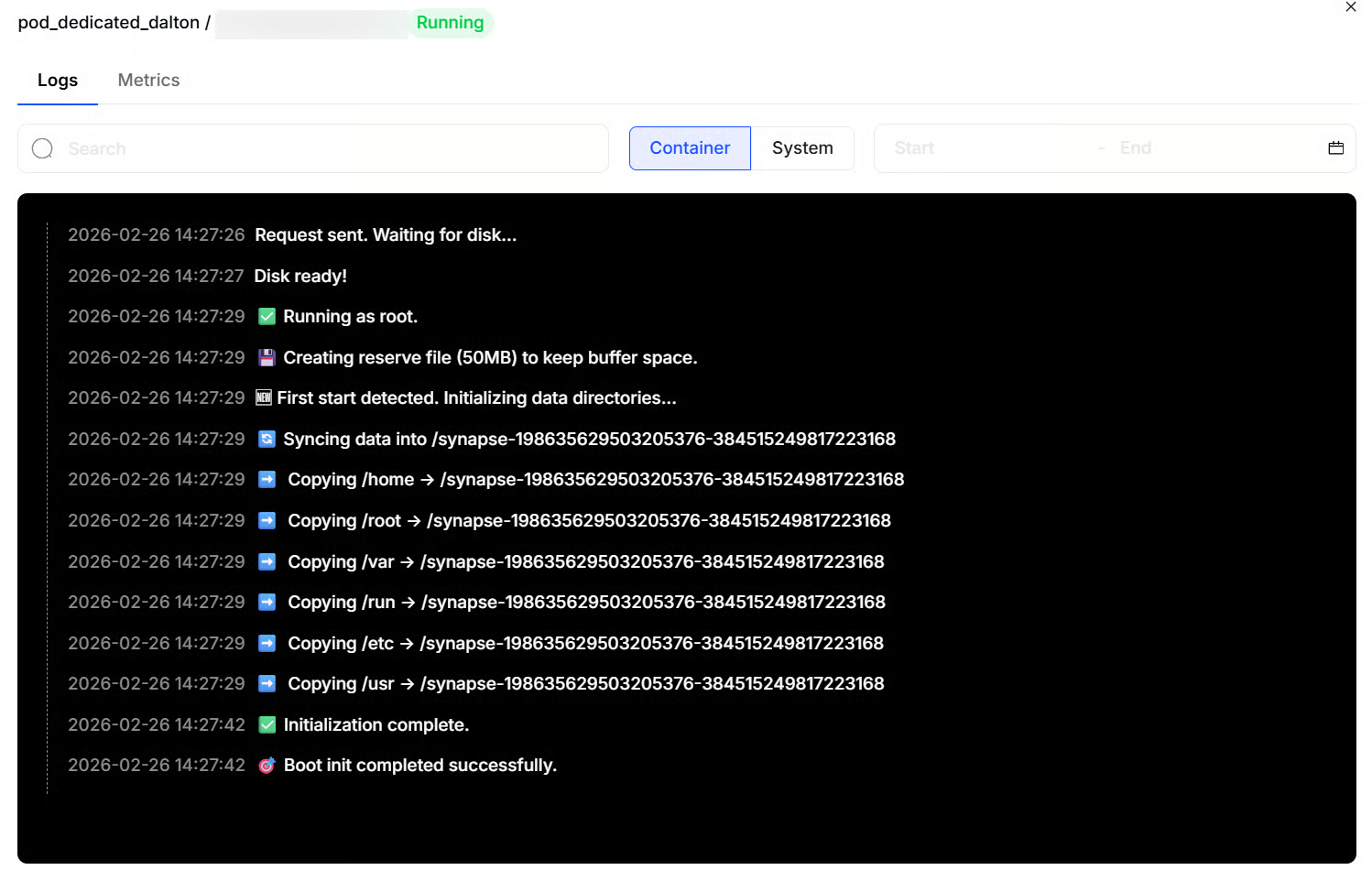Click the checkmark beside 'Initialization complete'
1372x881 pixels.
click(x=267, y=725)
